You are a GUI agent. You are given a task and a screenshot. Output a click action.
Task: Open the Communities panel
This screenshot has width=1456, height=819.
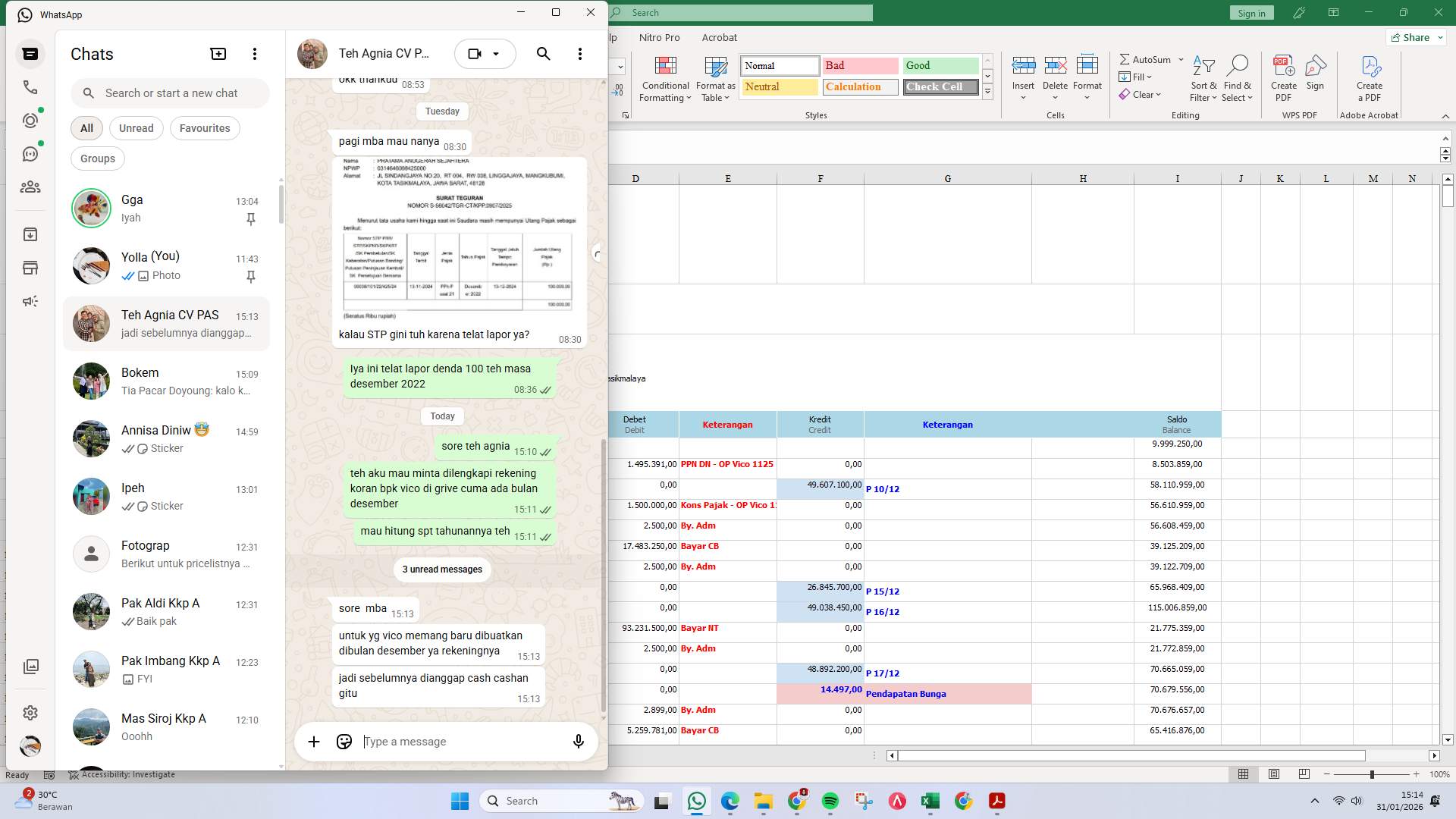tap(30, 187)
